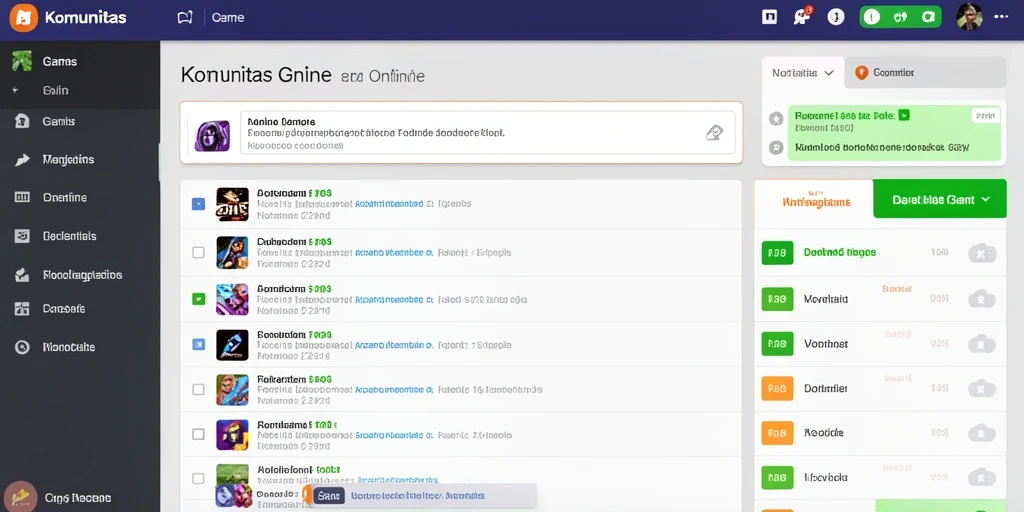Click the Vonthost name in right list
Image resolution: width=1024 pixels, height=512 pixels.
click(826, 344)
